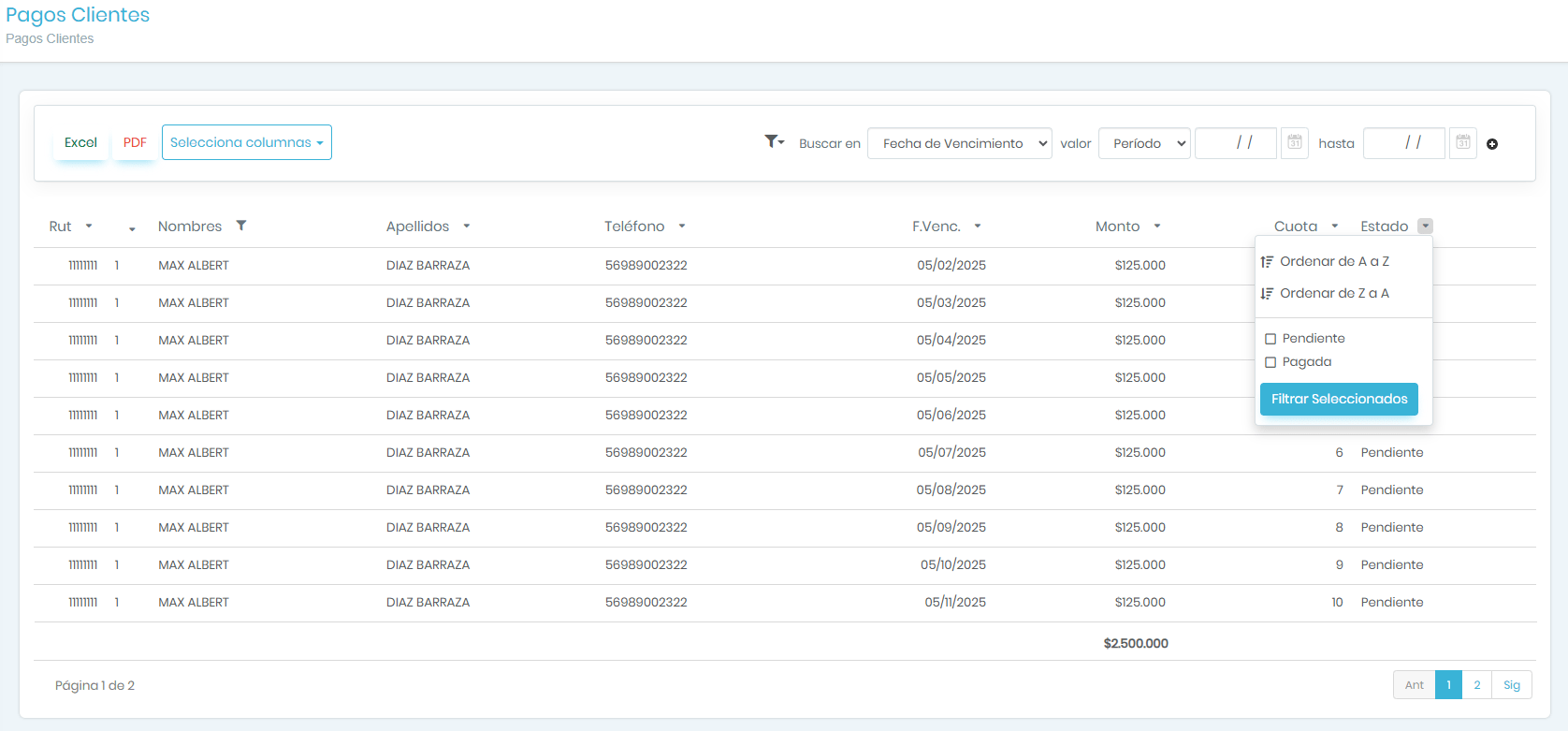Open the hasta date calendar picker
The height and width of the screenshot is (731, 1568).
1463,143
